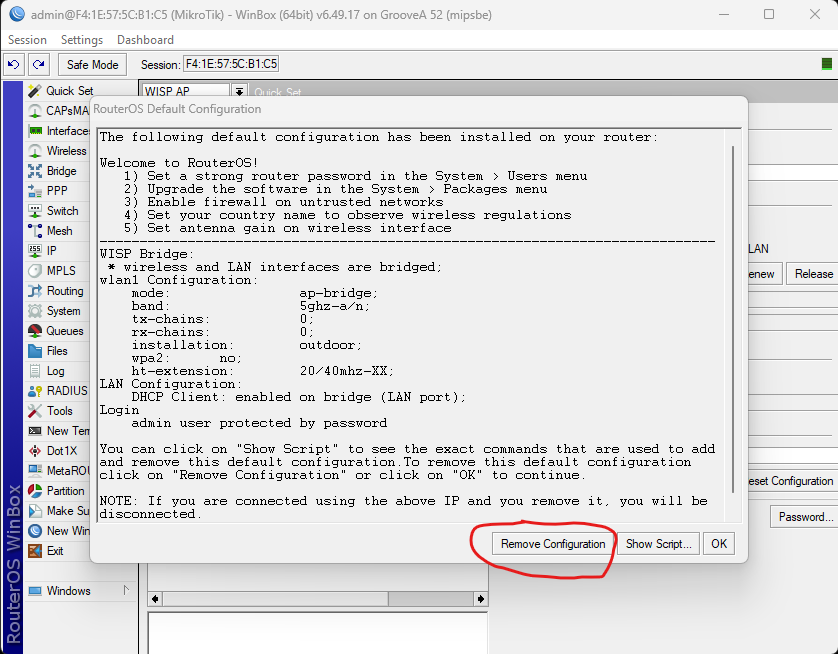Viewport: 838px width, 654px height.
Task: Open the Queues sidebar entry
Action: [64, 331]
